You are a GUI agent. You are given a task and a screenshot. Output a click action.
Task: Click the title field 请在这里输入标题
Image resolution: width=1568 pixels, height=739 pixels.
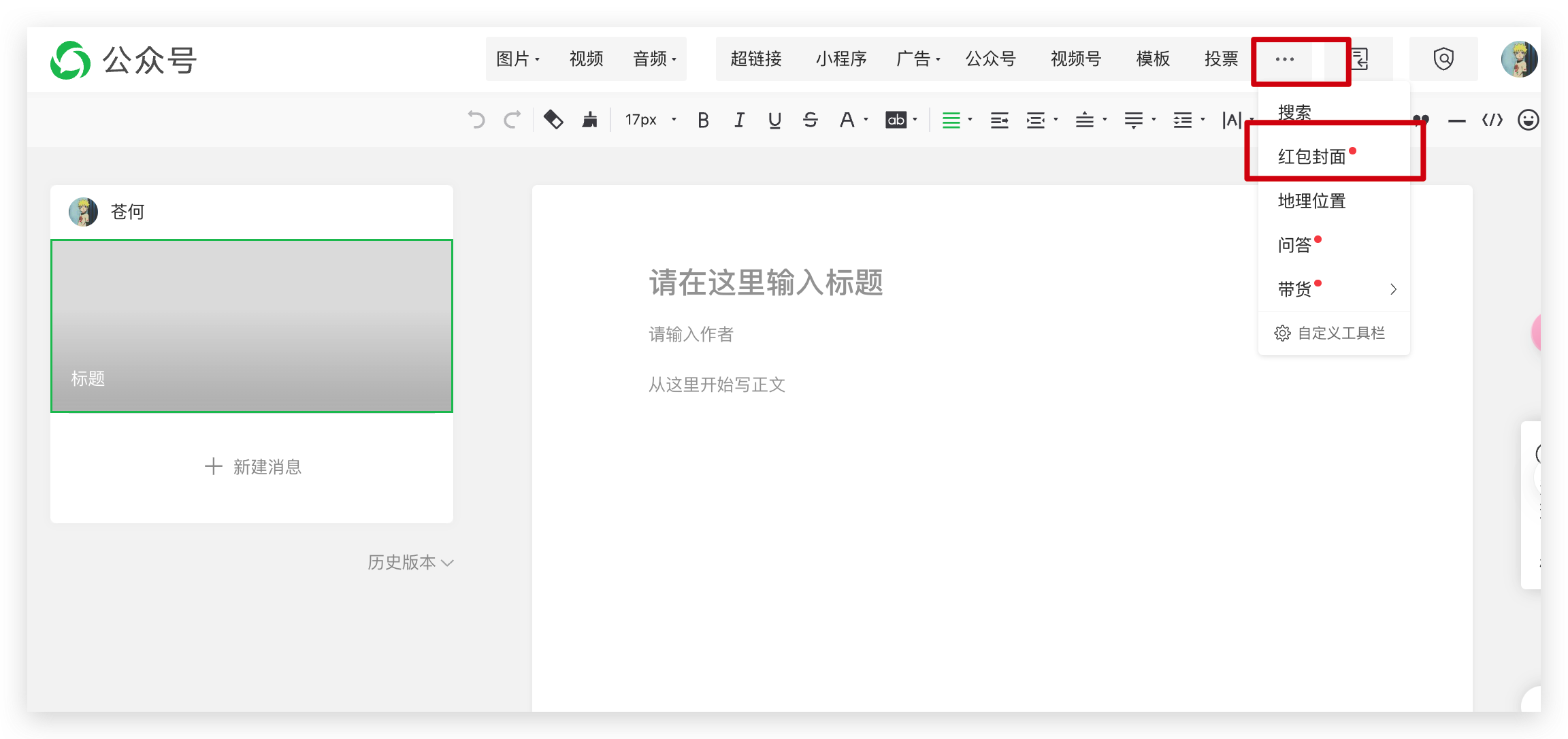766,282
